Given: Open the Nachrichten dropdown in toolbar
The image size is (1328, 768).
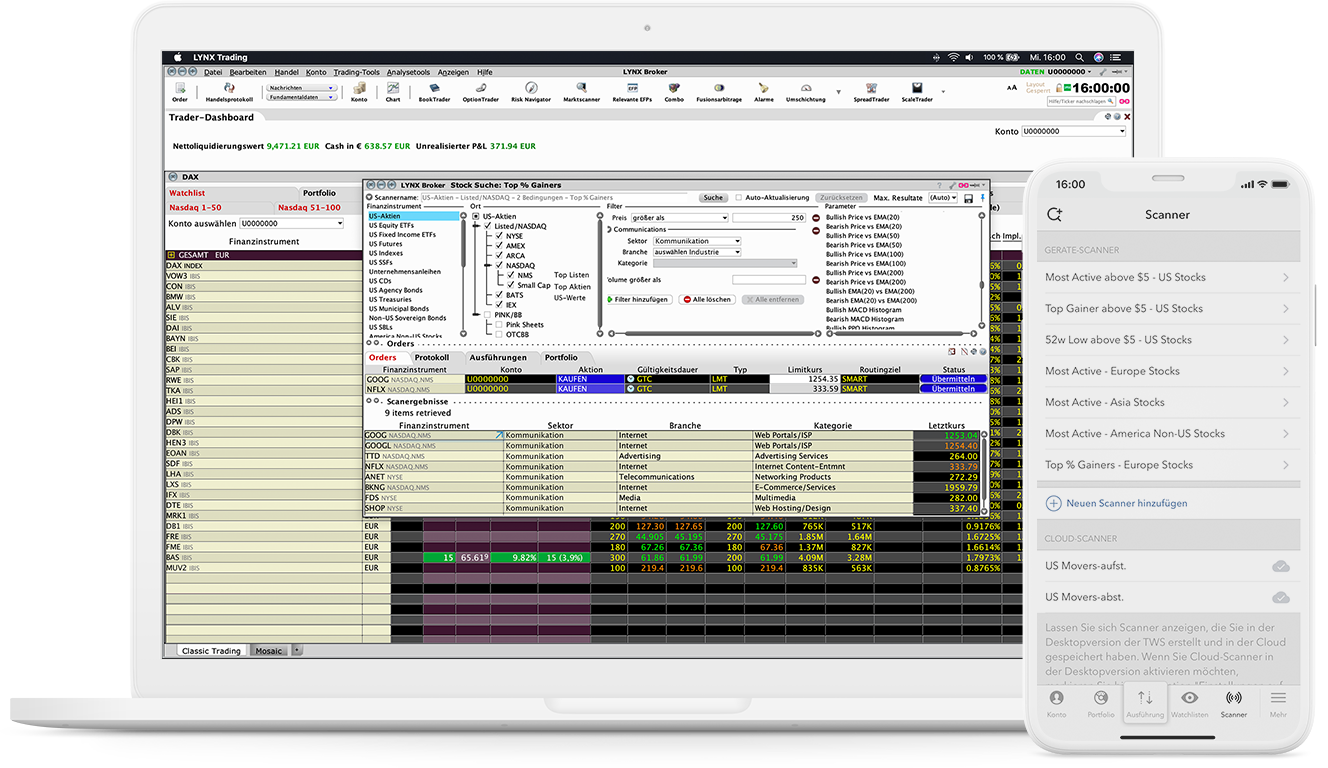Looking at the screenshot, I should tap(302, 88).
